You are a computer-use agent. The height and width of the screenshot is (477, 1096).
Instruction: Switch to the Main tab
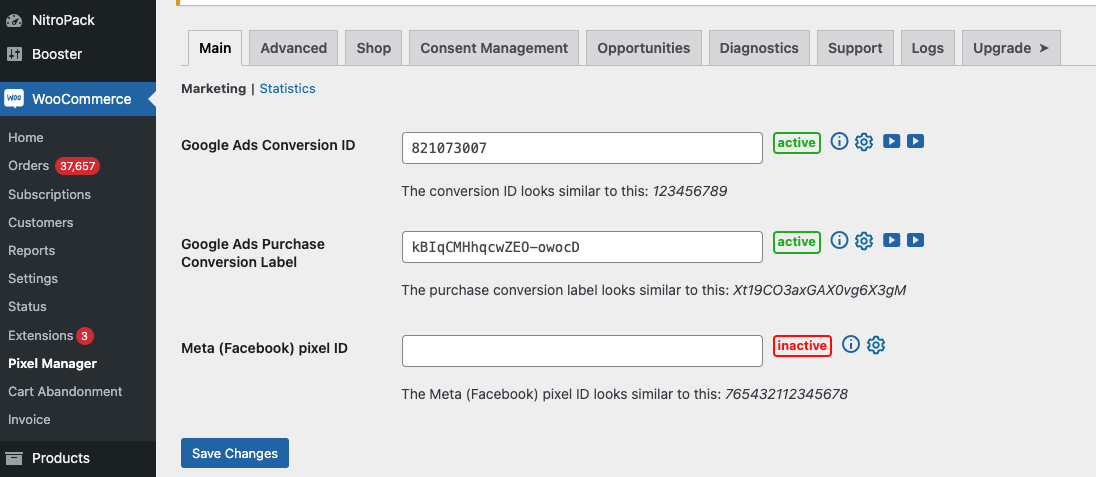[x=215, y=48]
